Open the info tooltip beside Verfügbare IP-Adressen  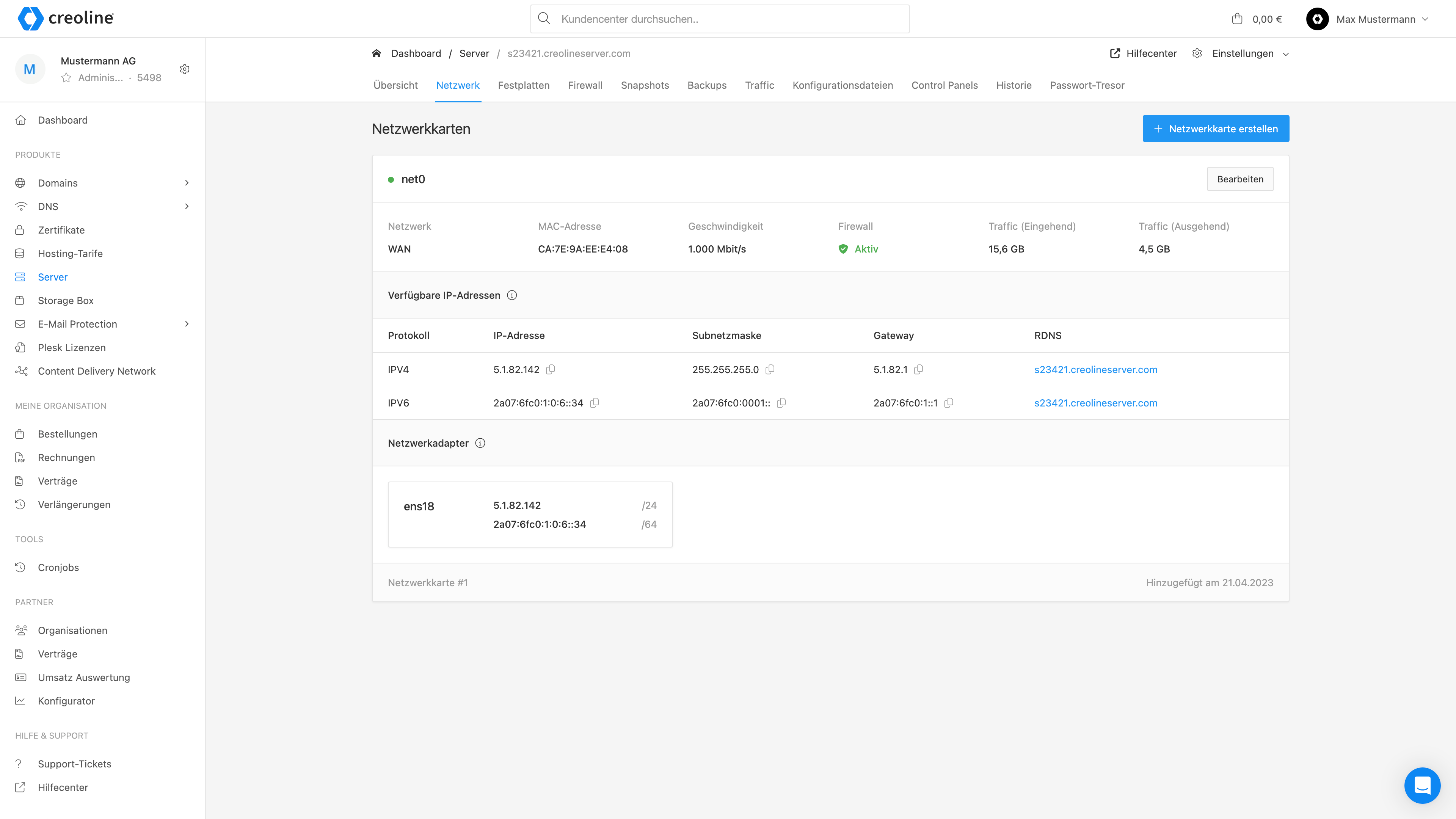(512, 295)
